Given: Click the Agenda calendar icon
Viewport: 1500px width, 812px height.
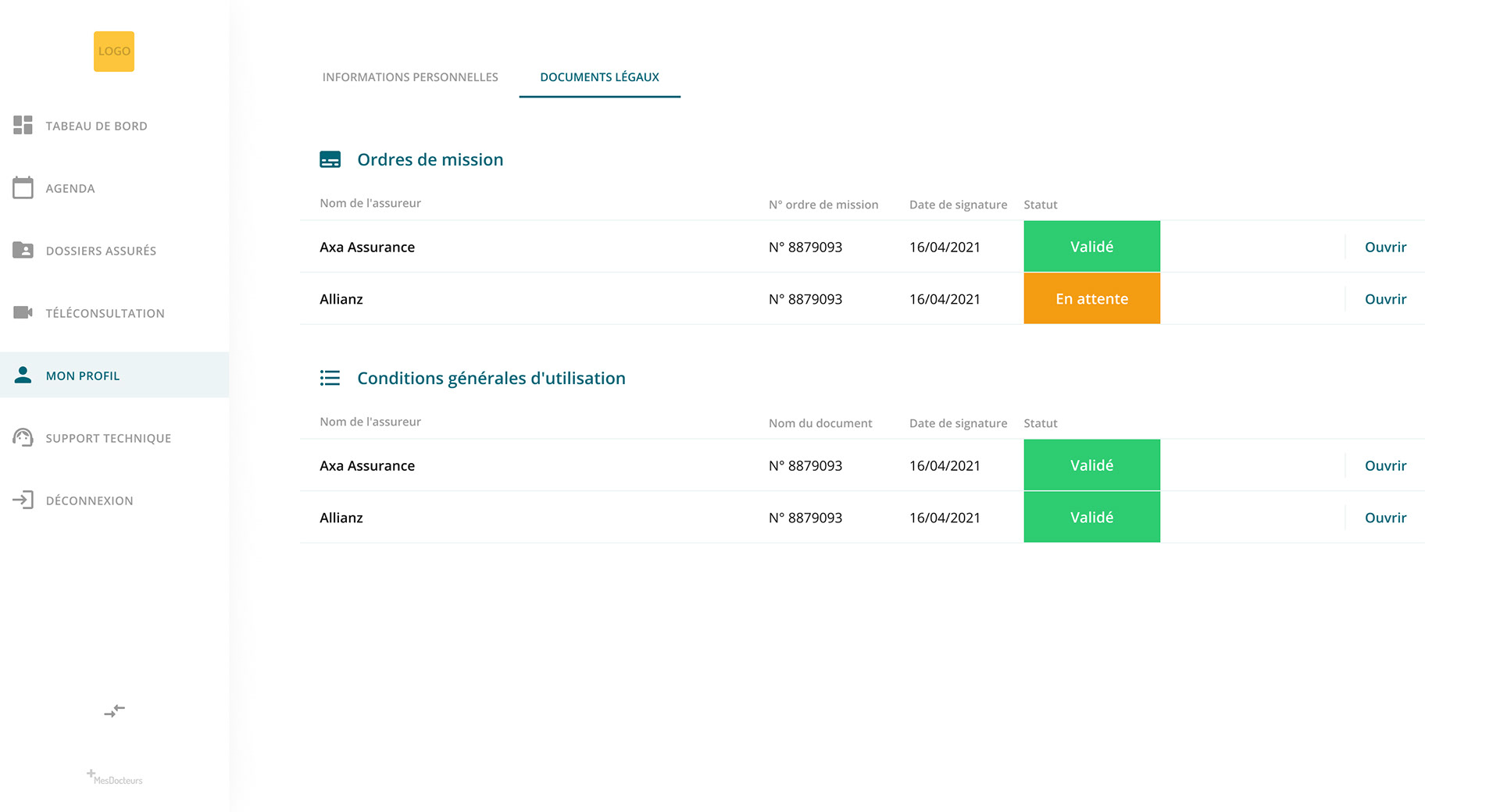Looking at the screenshot, I should tap(23, 187).
